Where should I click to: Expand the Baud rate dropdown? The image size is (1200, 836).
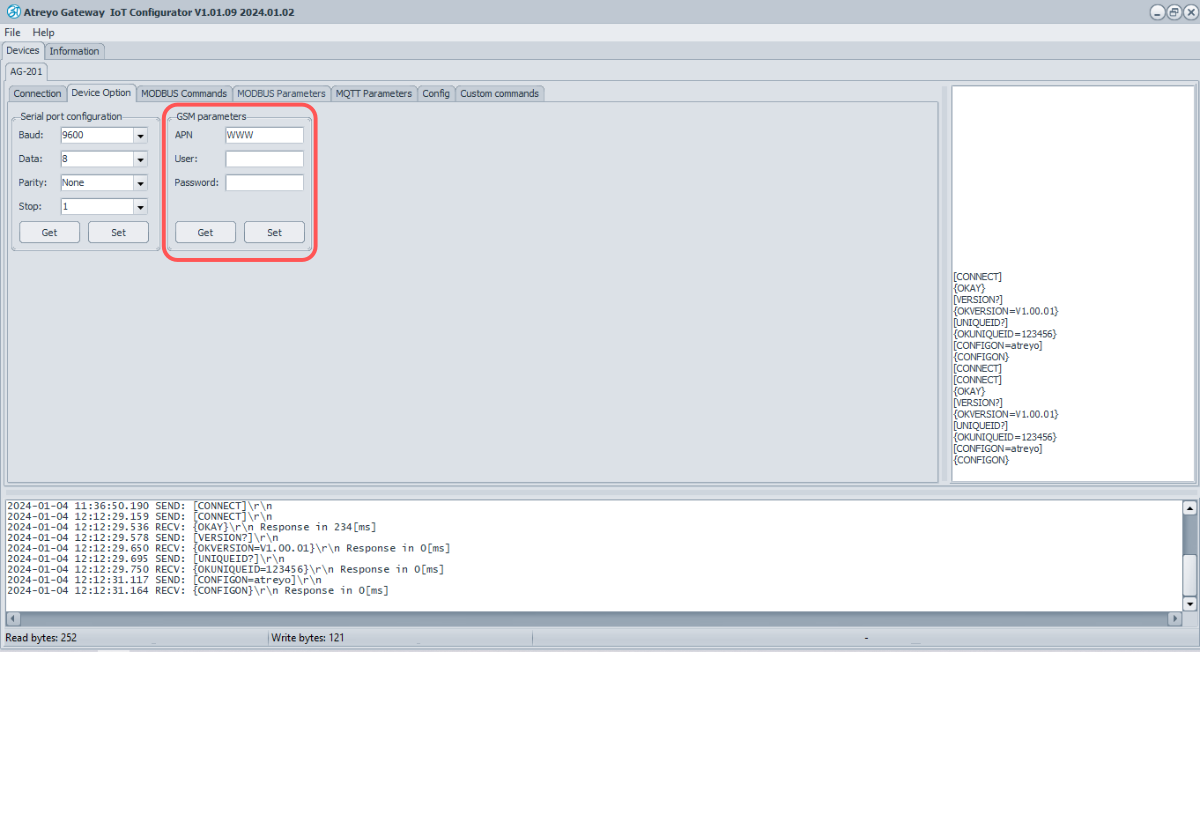pyautogui.click(x=140, y=135)
